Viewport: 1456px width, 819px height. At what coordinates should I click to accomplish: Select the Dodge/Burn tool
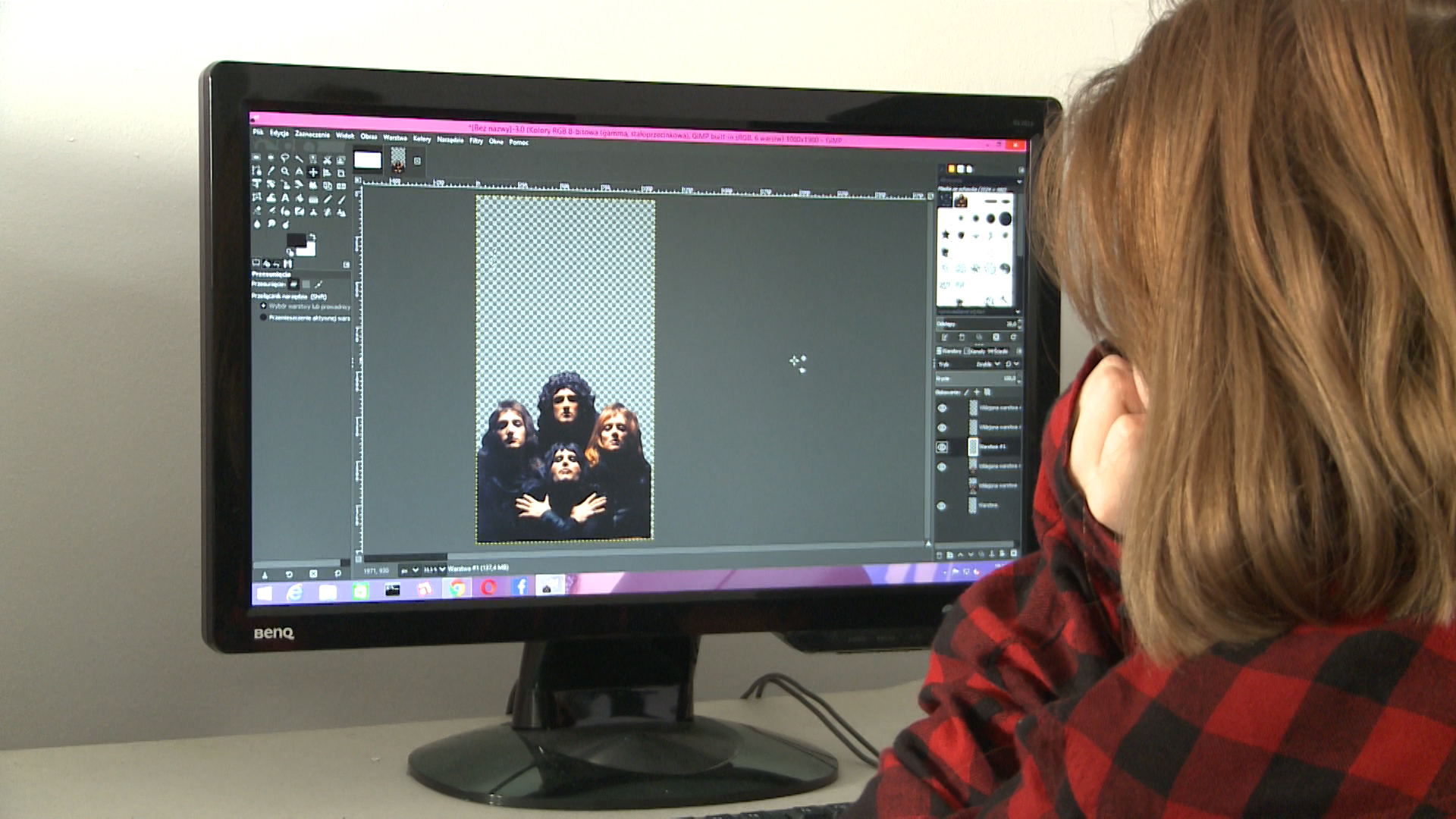[285, 224]
